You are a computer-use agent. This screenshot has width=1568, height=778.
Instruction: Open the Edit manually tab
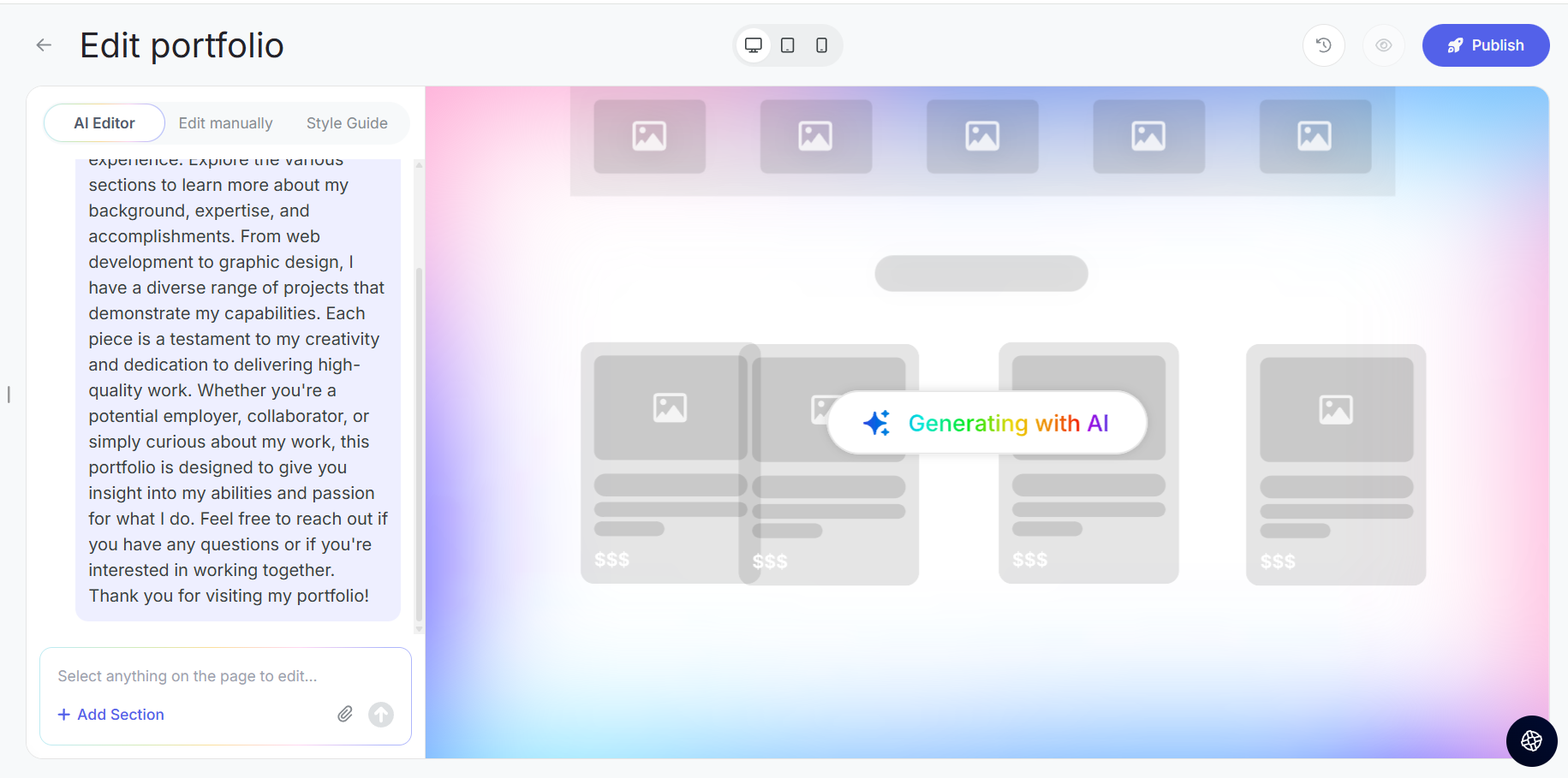coord(225,123)
